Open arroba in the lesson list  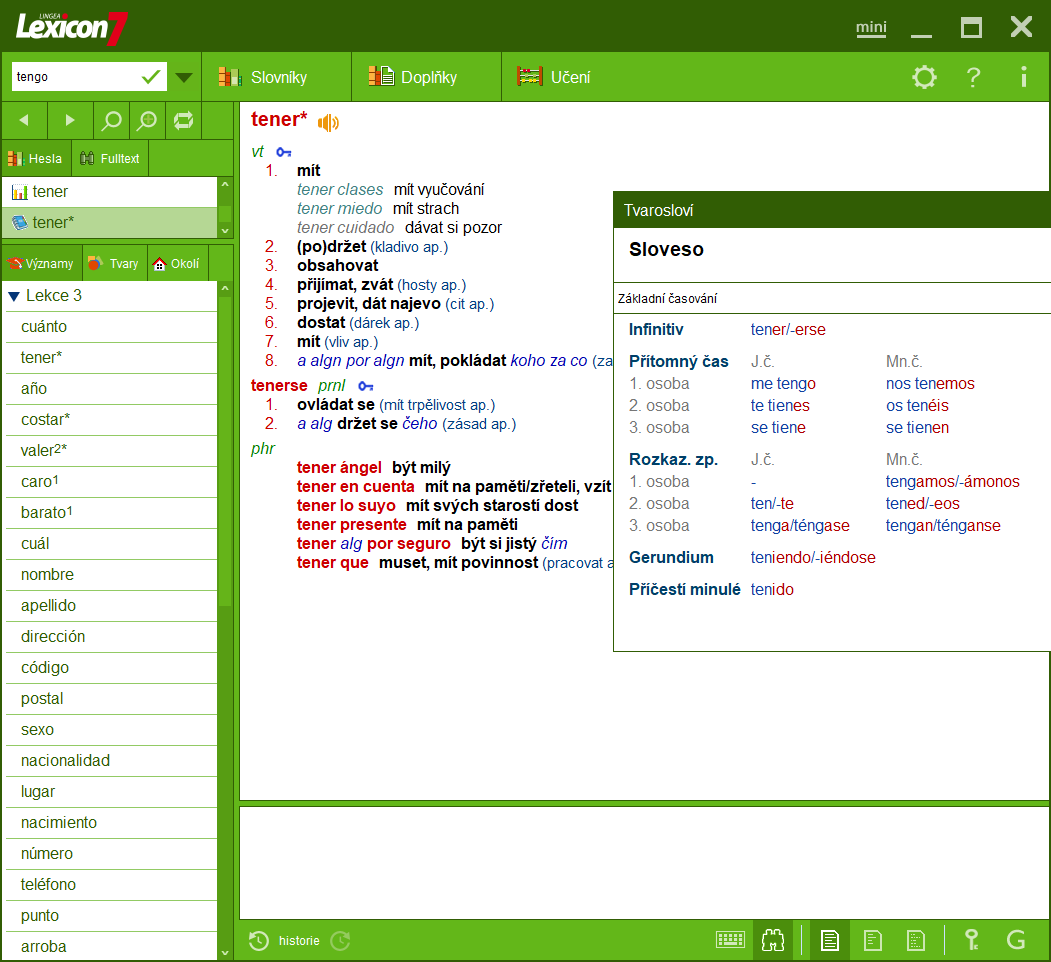click(111, 947)
